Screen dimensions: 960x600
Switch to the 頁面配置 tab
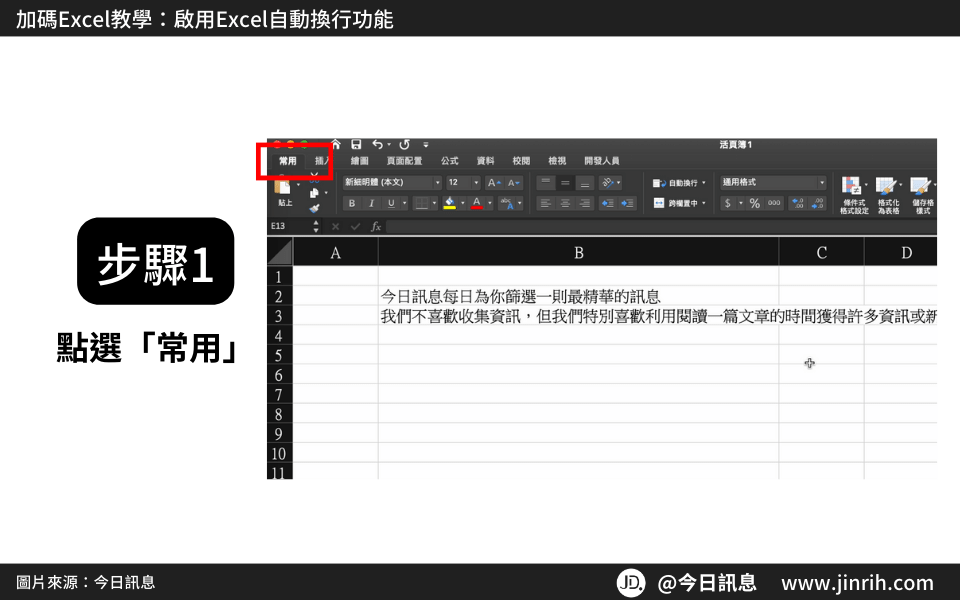(404, 161)
